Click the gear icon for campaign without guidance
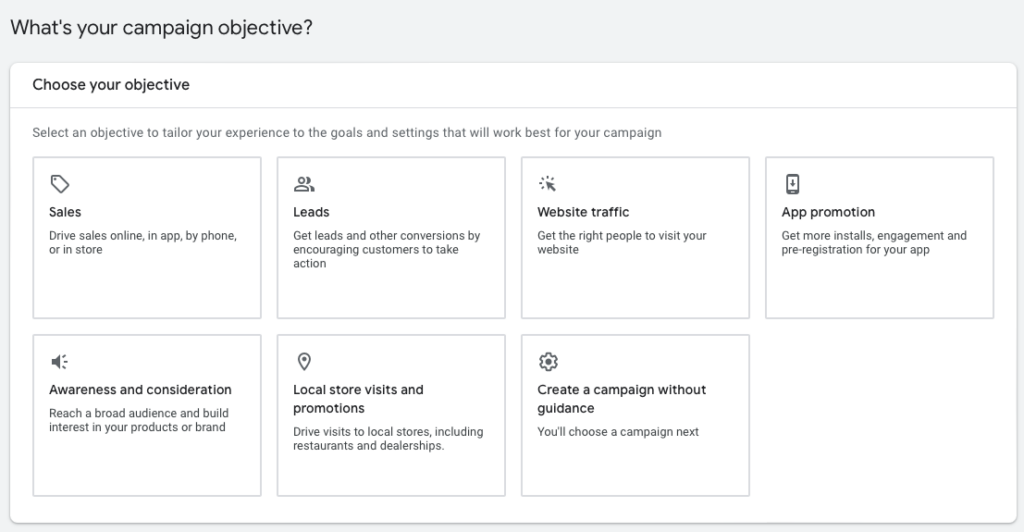 click(548, 362)
